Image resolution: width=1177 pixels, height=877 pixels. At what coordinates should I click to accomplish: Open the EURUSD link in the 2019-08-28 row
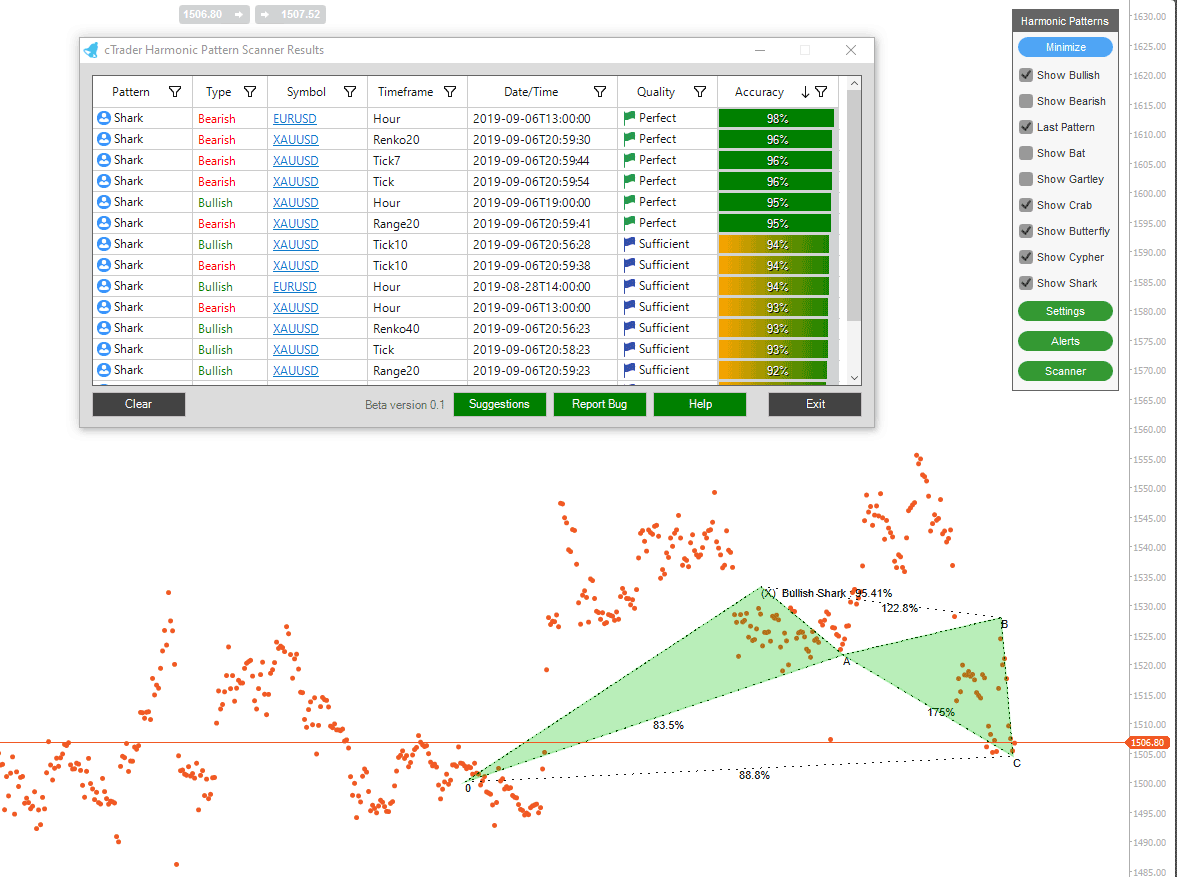click(x=294, y=287)
